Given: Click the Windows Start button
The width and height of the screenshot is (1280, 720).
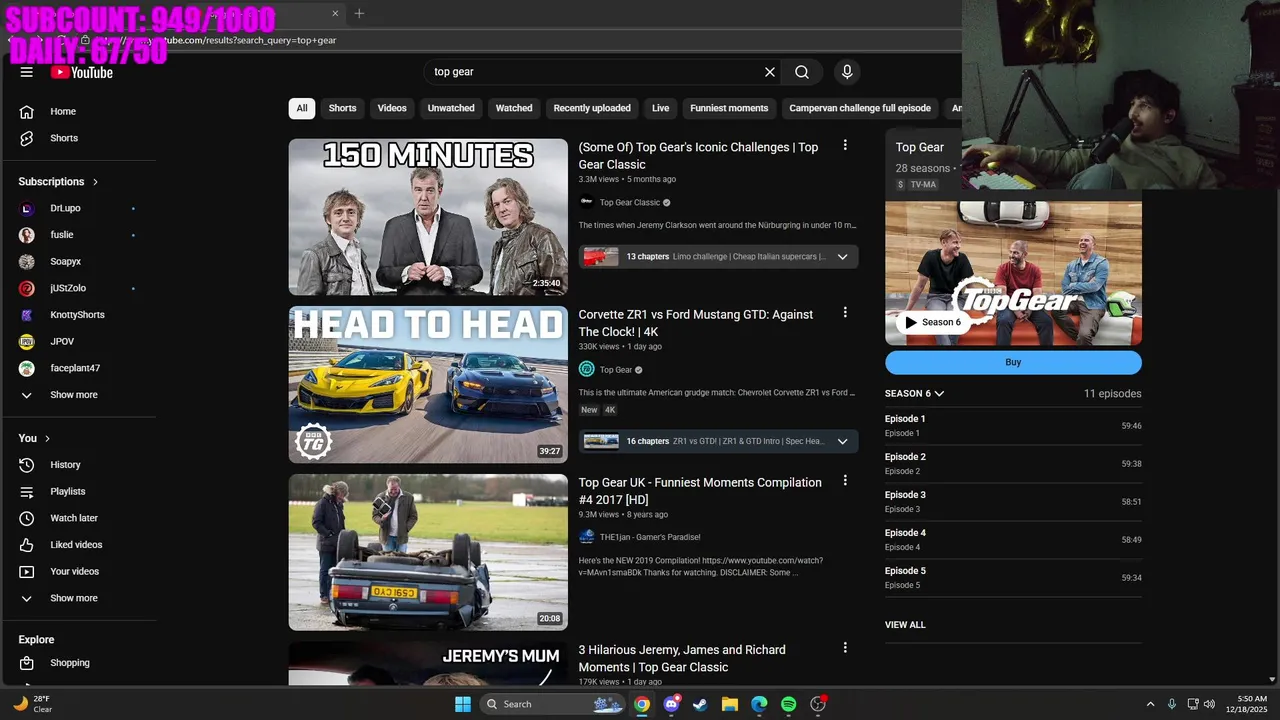Looking at the screenshot, I should 462,704.
